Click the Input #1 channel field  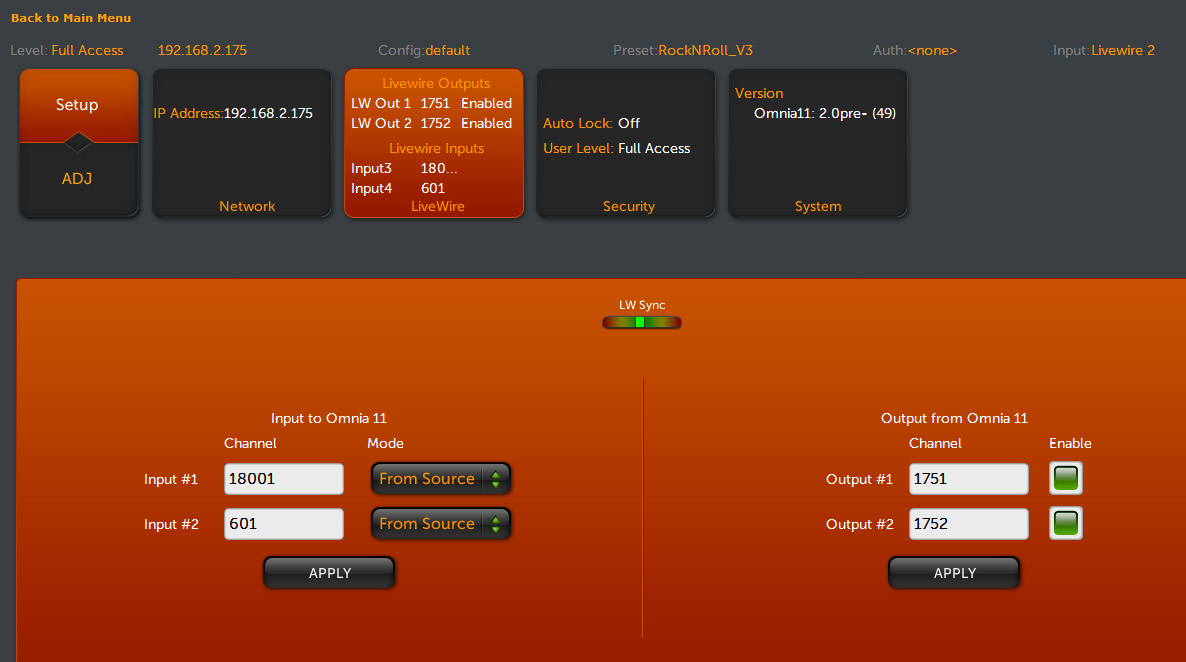point(284,479)
